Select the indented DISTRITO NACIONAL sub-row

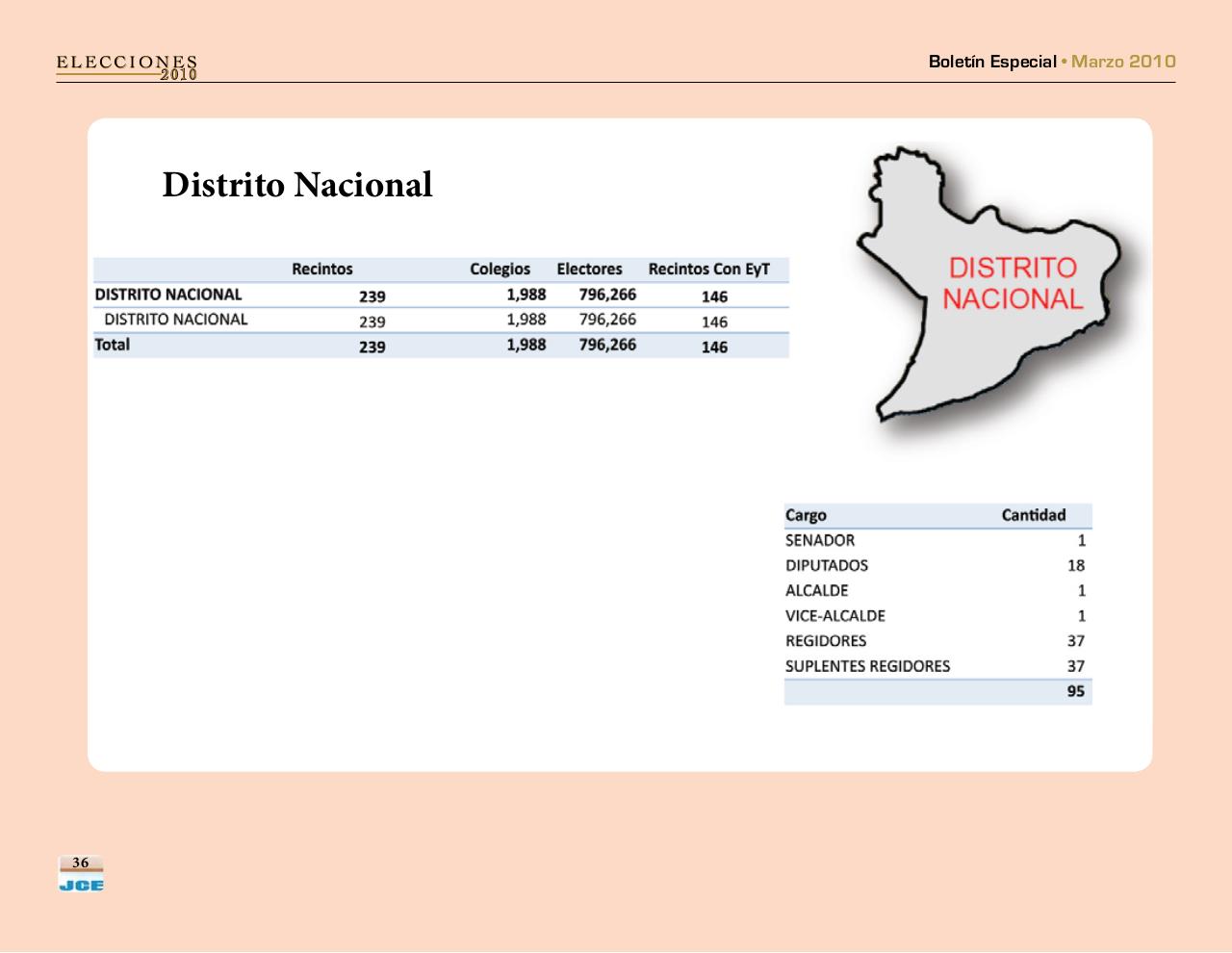176,320
